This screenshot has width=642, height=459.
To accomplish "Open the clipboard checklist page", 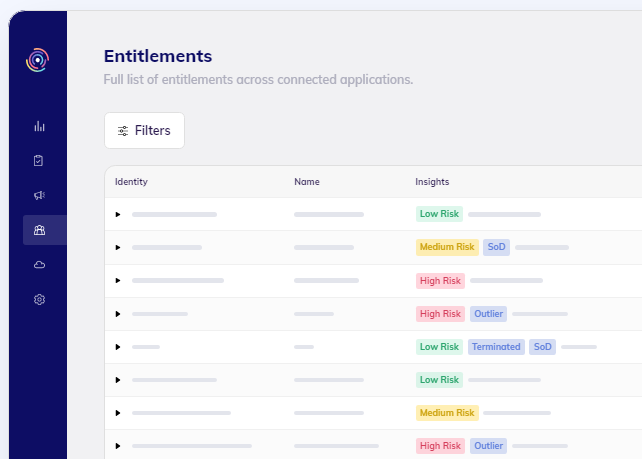I will [39, 160].
